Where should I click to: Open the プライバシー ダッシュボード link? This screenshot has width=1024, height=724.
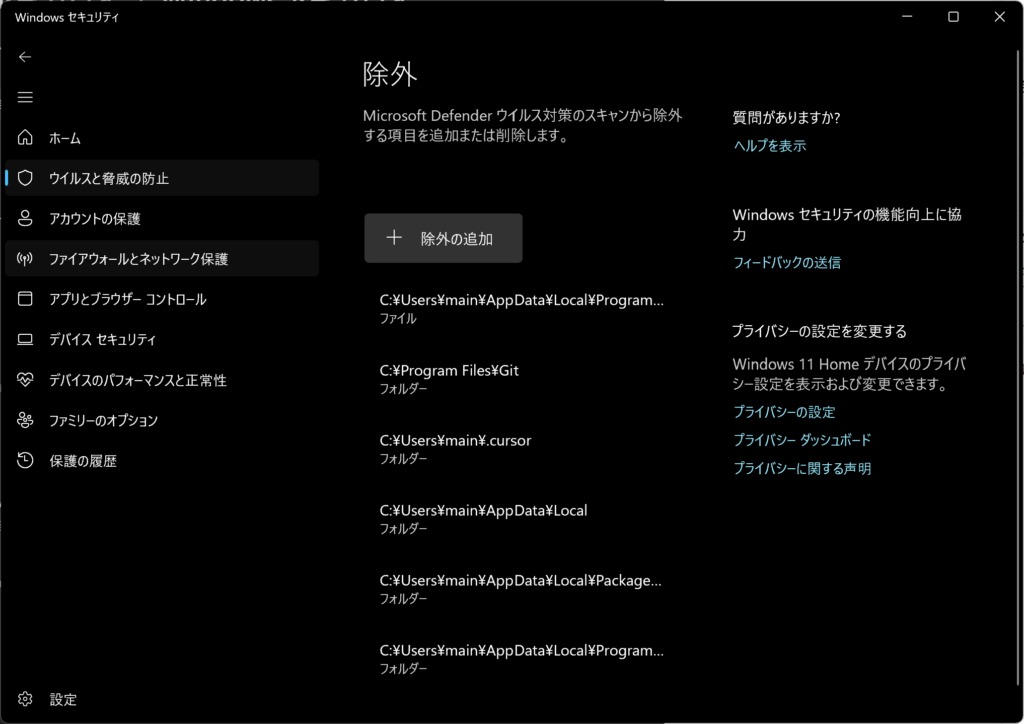802,440
